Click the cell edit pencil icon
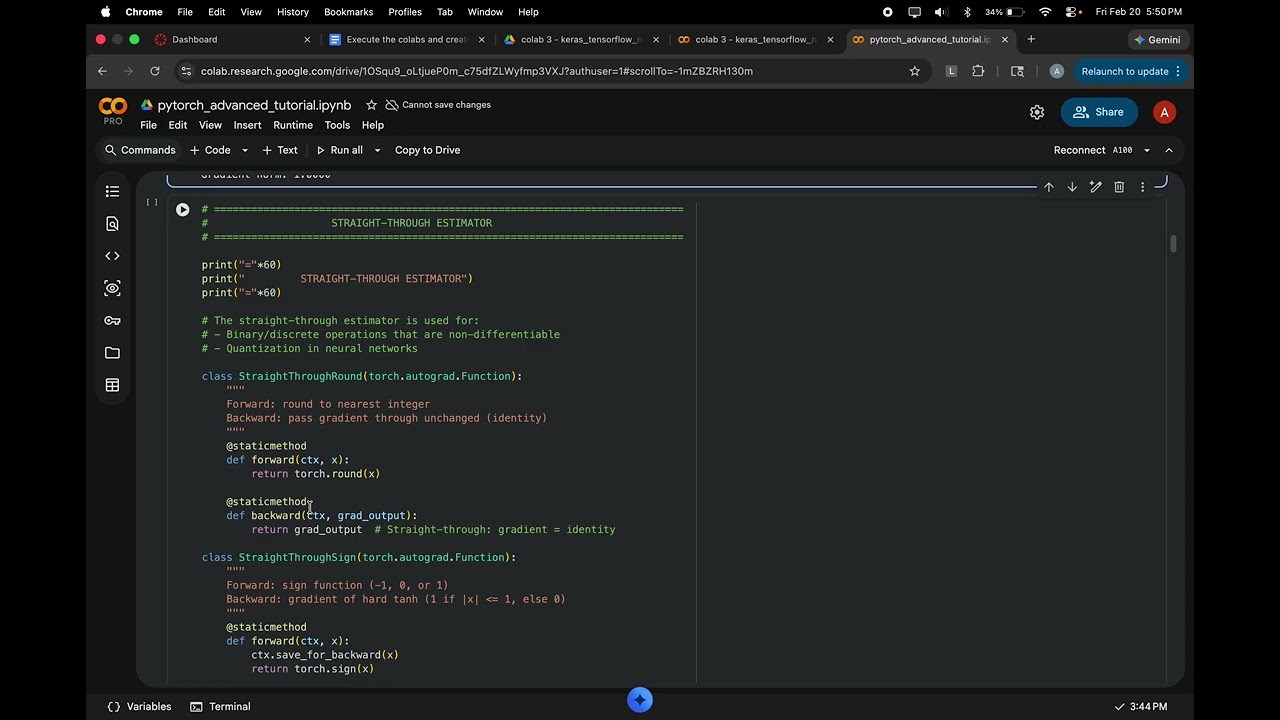 pyautogui.click(x=1095, y=187)
